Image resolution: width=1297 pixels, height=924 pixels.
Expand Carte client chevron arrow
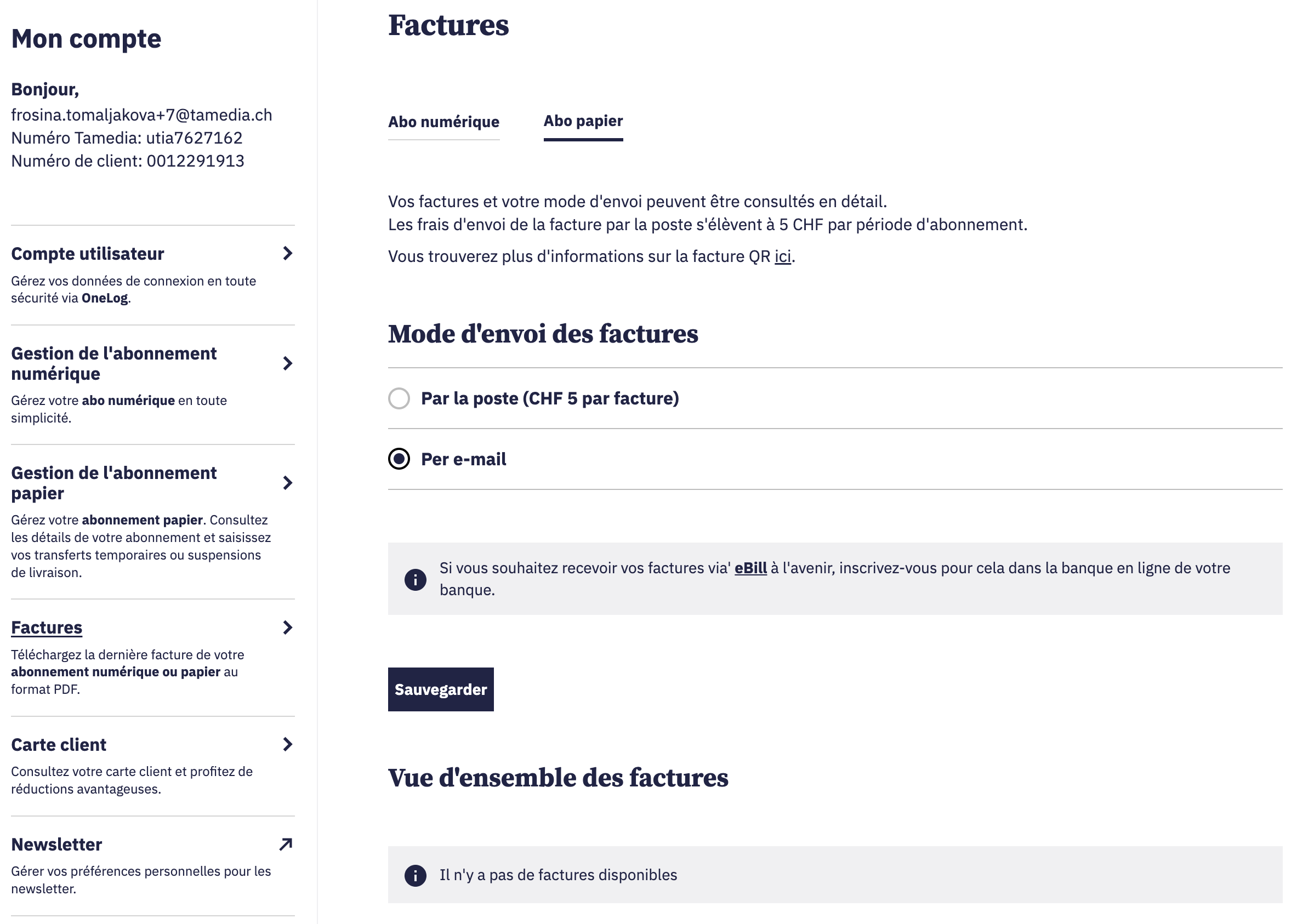click(x=287, y=744)
